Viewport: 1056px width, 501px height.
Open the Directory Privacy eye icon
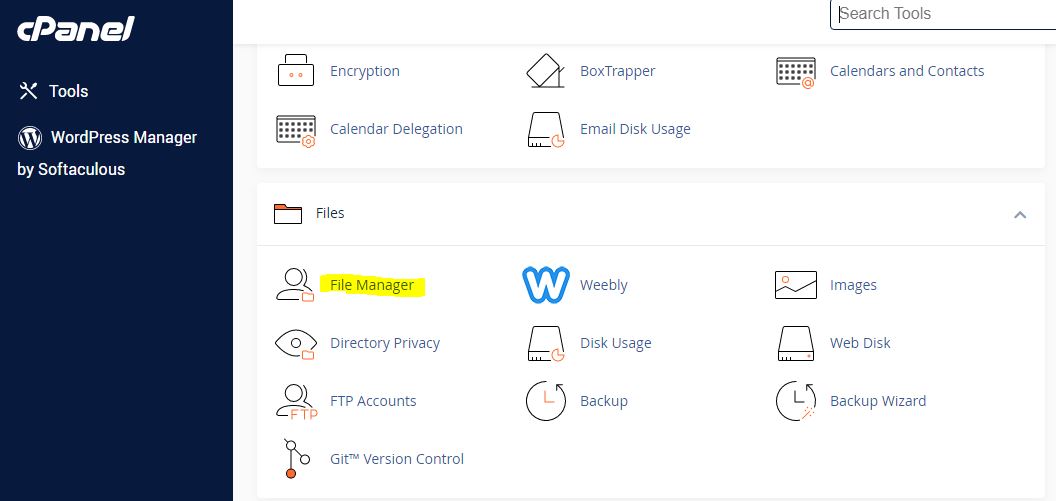point(295,343)
